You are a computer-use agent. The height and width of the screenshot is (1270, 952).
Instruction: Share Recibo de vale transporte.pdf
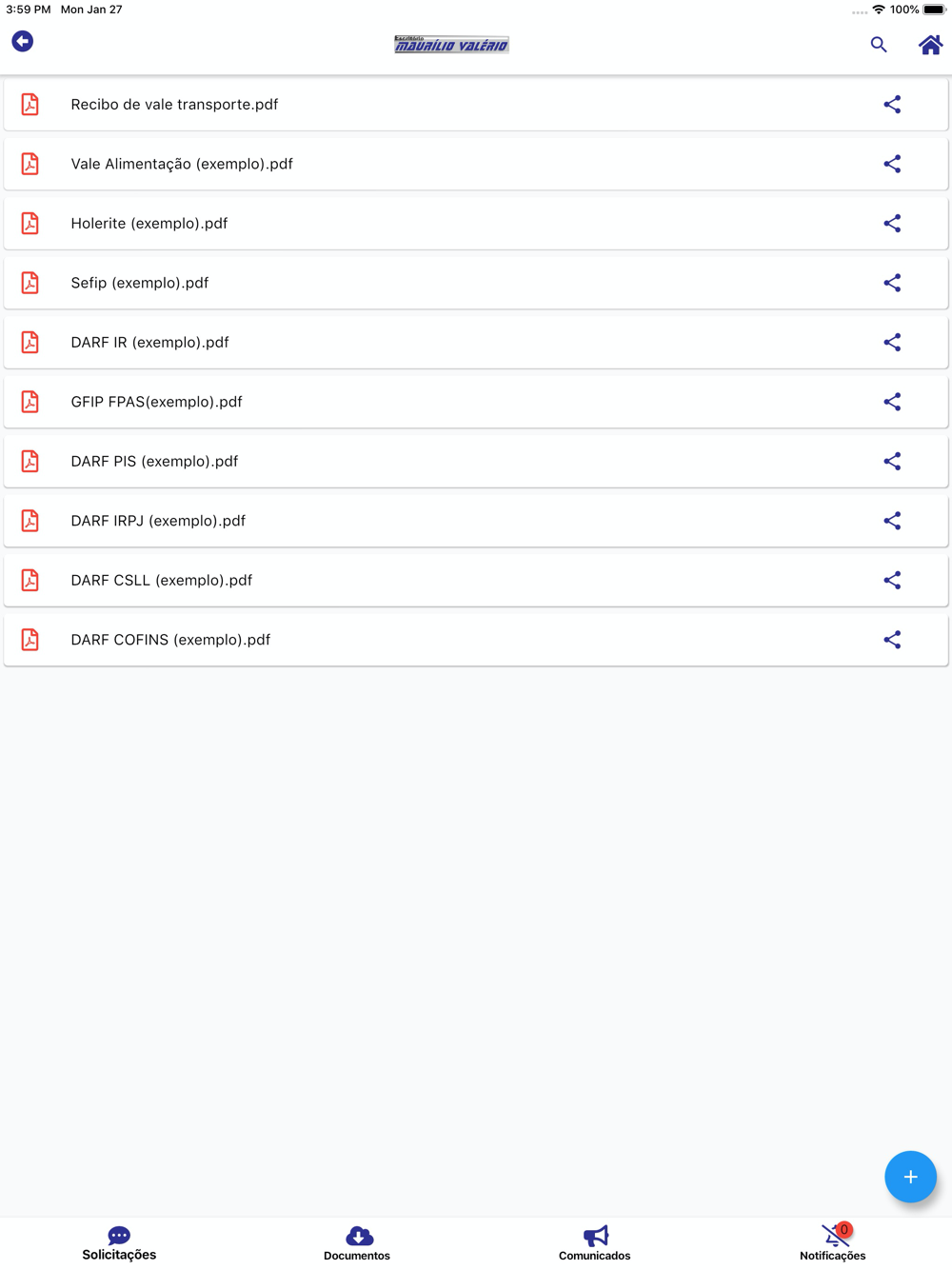tap(891, 105)
